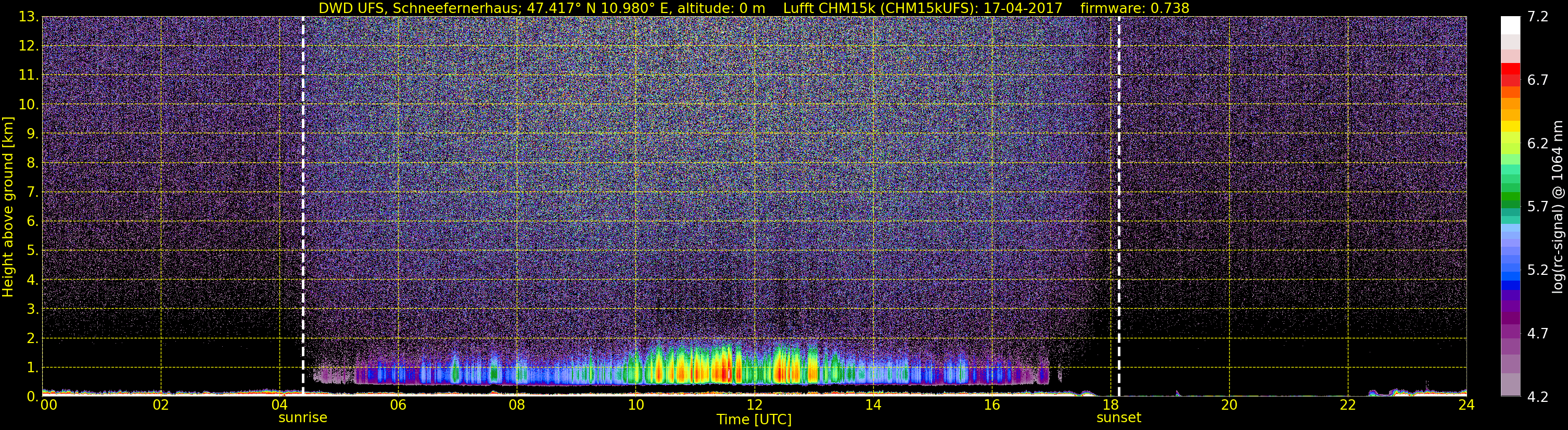Click time axis tick label 24

click(1467, 405)
